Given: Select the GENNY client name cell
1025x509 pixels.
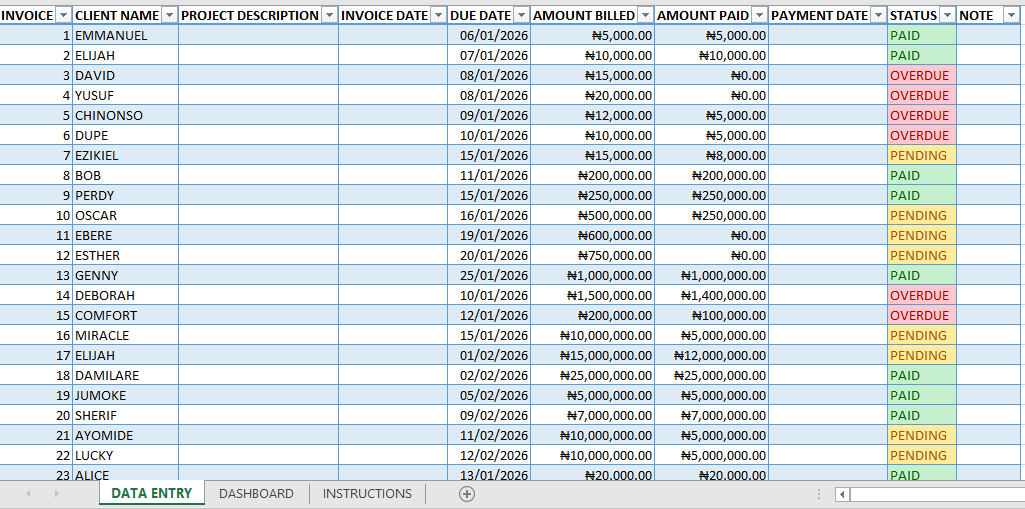Looking at the screenshot, I should coord(125,275).
